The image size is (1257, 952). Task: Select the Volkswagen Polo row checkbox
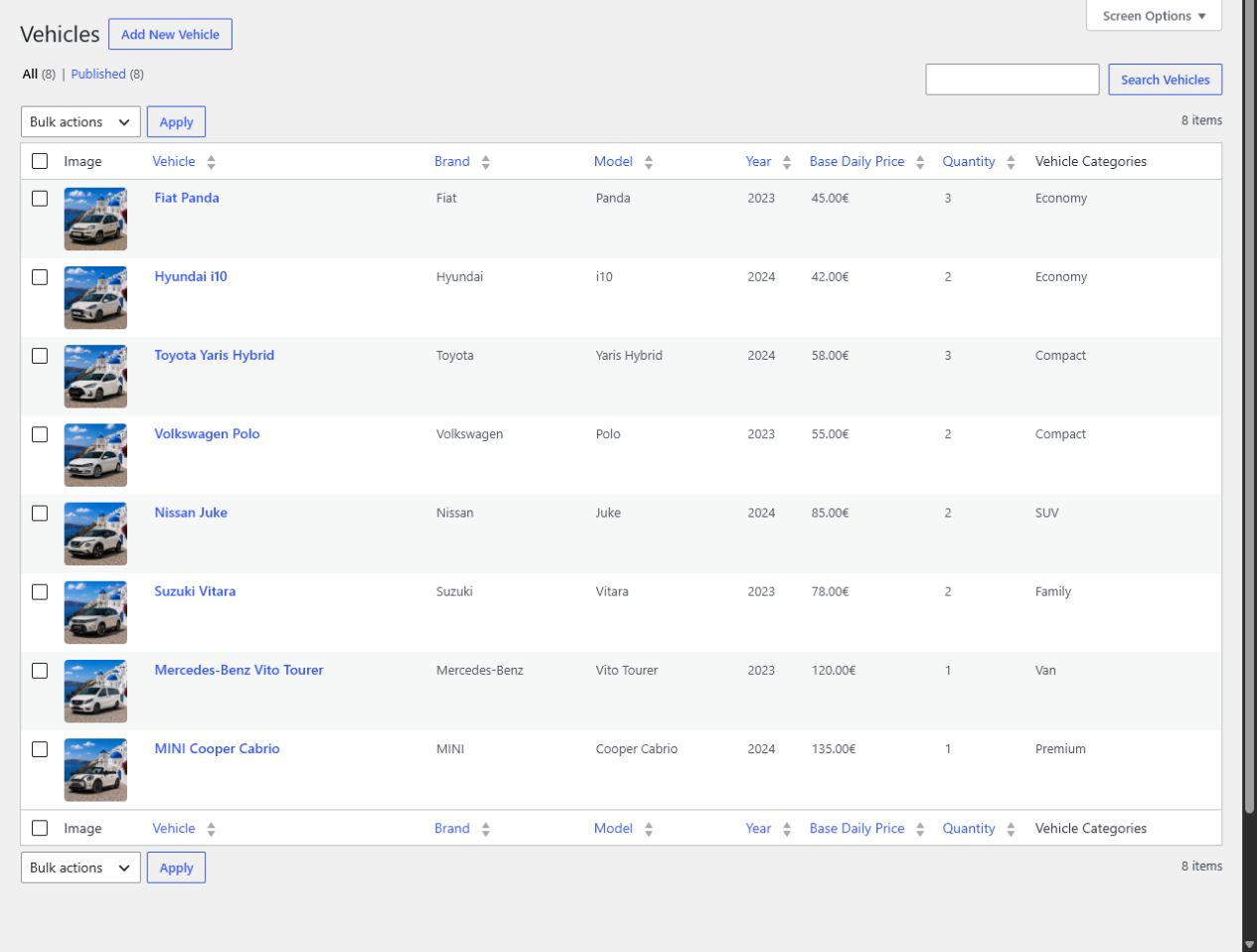click(x=40, y=434)
